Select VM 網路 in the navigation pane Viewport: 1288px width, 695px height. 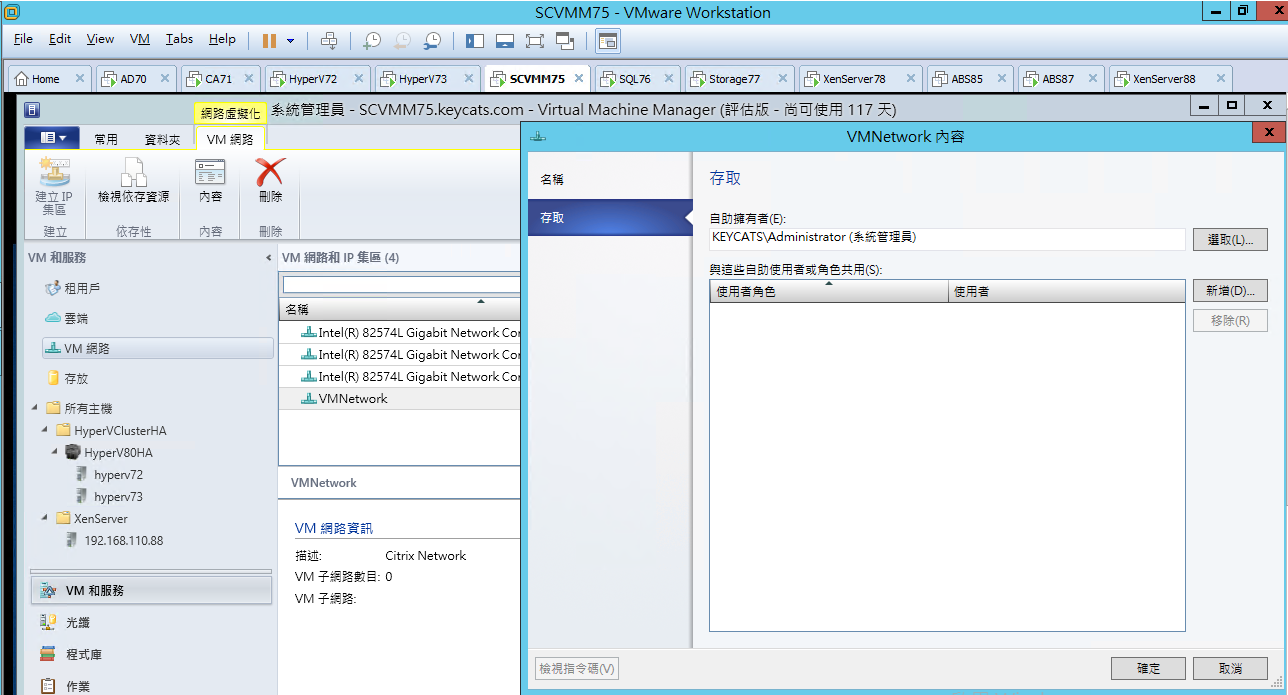tap(157, 348)
